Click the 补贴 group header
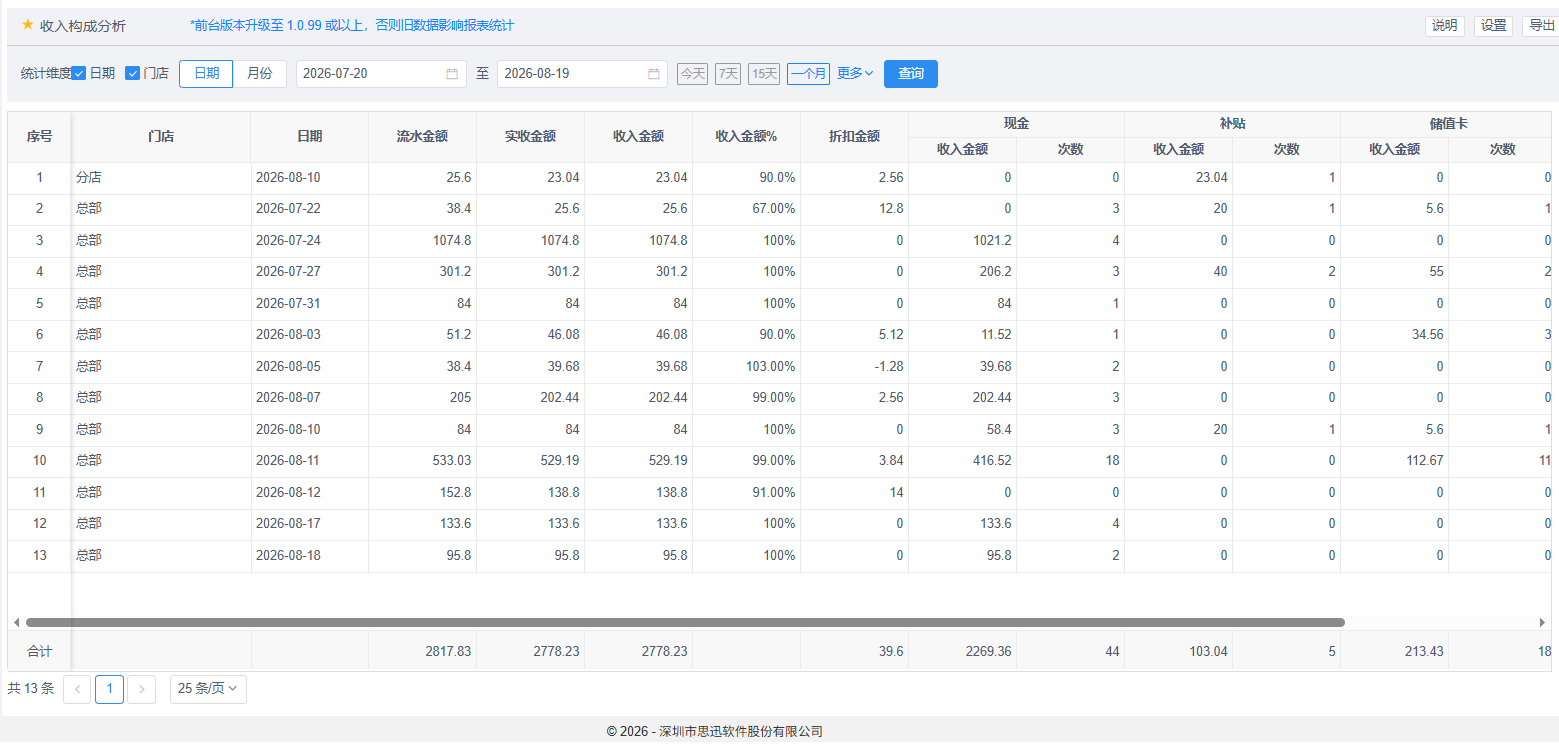1559x752 pixels. [x=1232, y=124]
